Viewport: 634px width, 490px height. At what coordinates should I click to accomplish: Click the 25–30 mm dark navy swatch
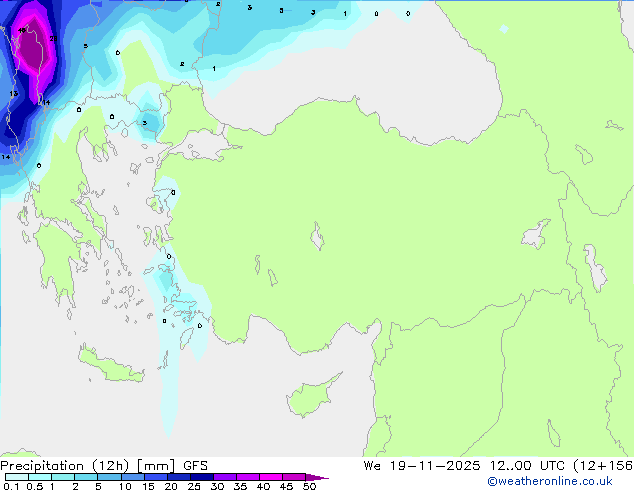click(202, 477)
